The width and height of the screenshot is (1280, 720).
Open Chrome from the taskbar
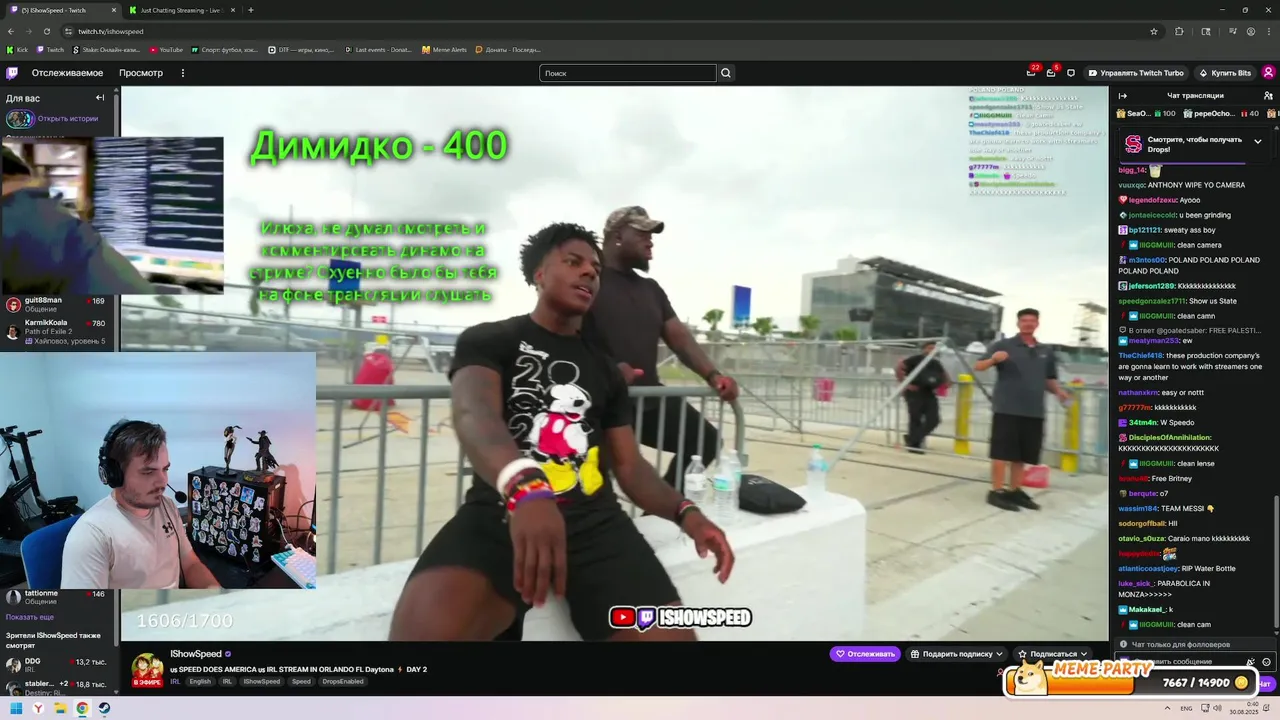[82, 708]
